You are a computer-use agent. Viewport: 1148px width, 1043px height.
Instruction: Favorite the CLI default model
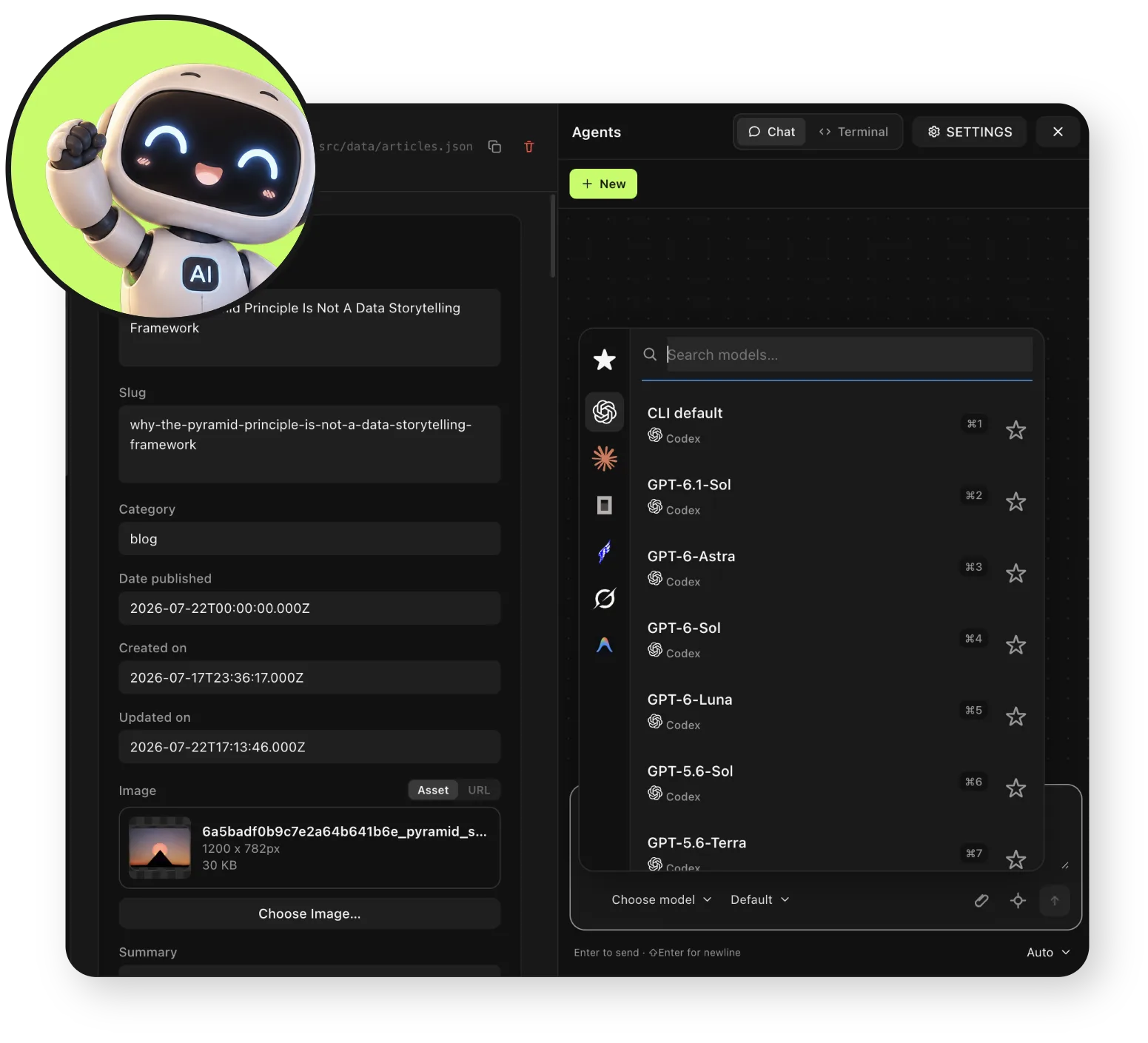[x=1016, y=430]
